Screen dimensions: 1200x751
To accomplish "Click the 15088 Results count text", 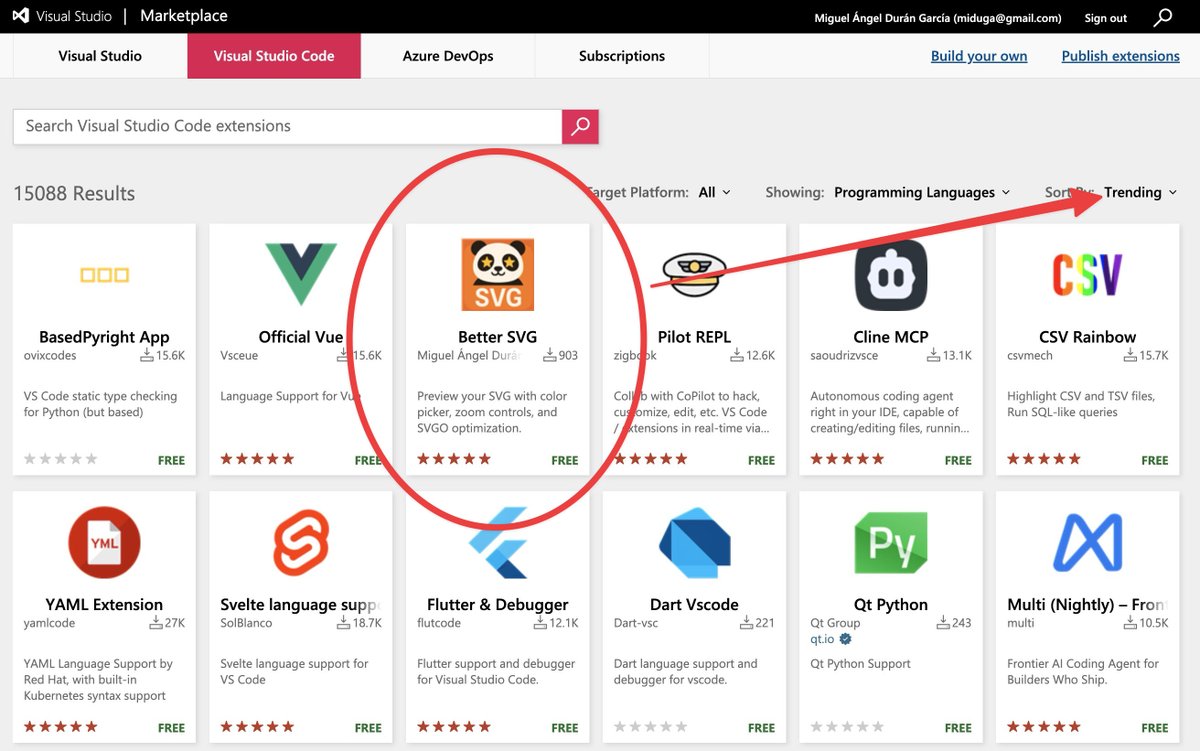I will tap(74, 193).
